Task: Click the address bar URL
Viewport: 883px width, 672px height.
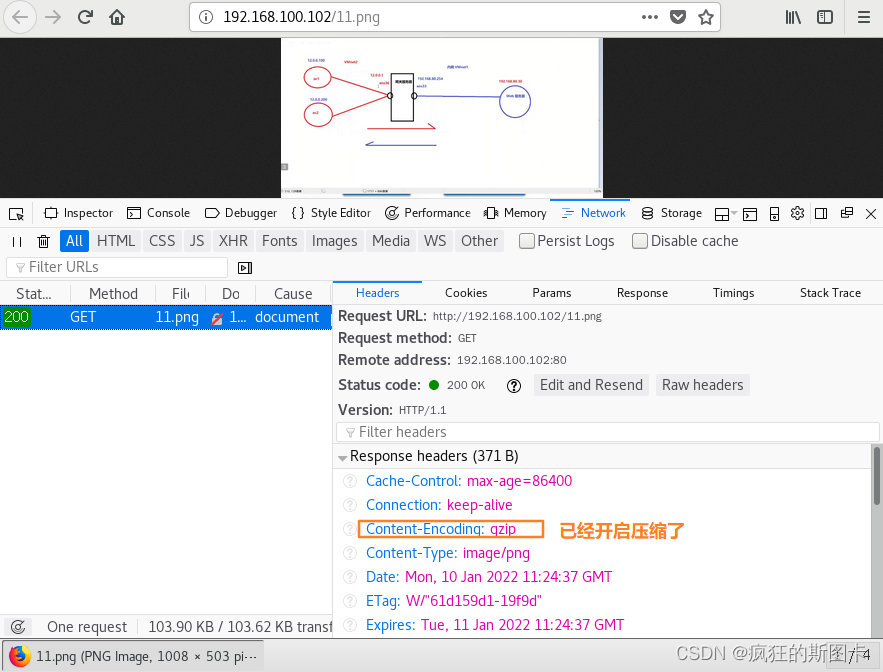Action: (x=301, y=17)
